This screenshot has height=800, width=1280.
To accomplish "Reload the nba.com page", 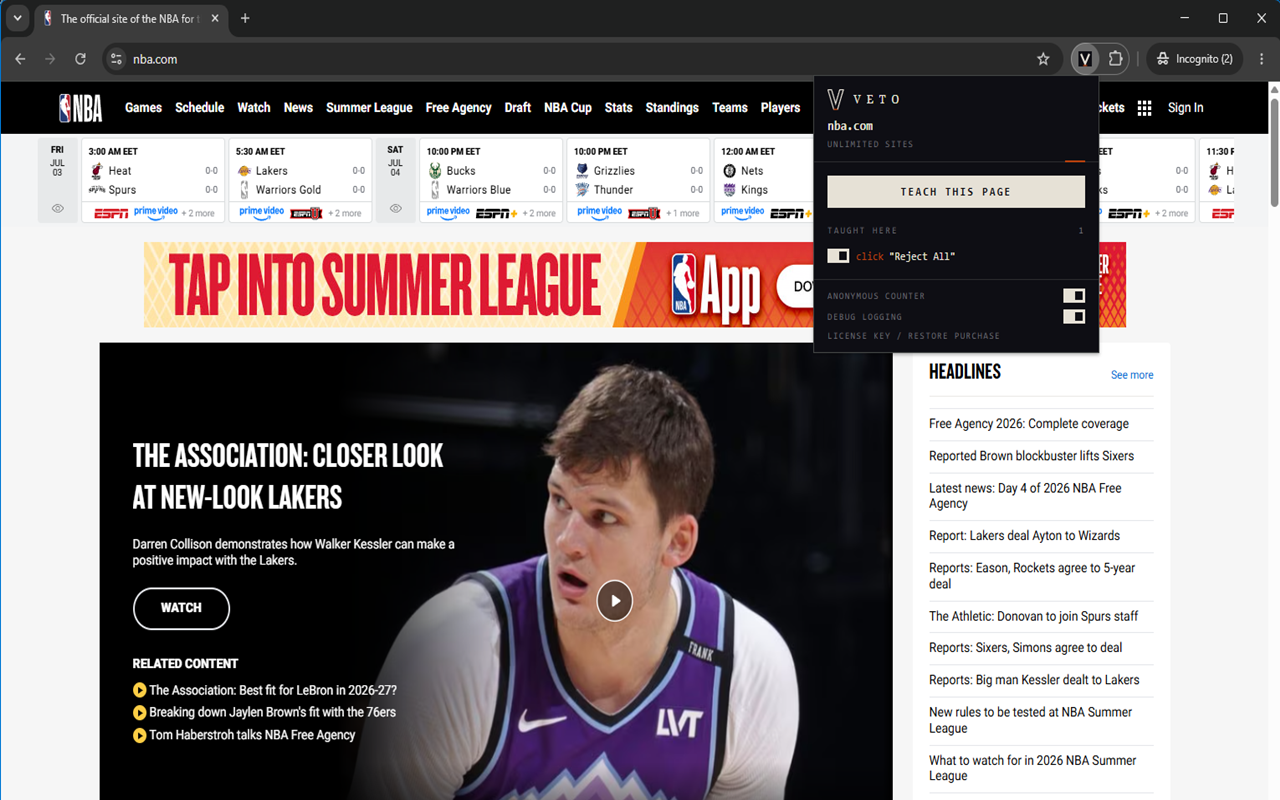I will [x=80, y=59].
